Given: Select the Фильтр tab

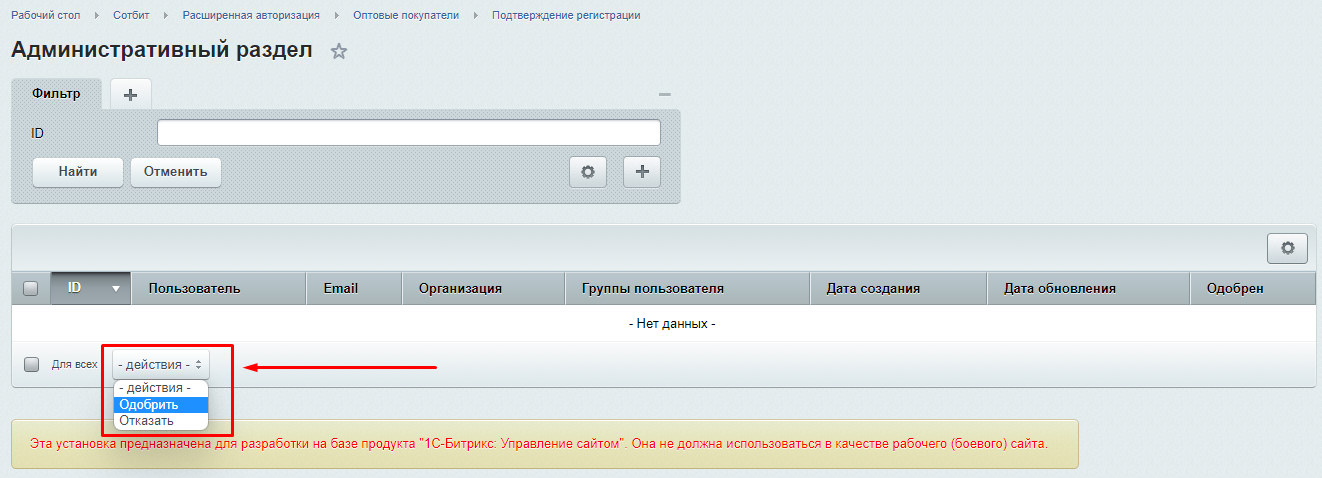Looking at the screenshot, I should click(x=56, y=93).
